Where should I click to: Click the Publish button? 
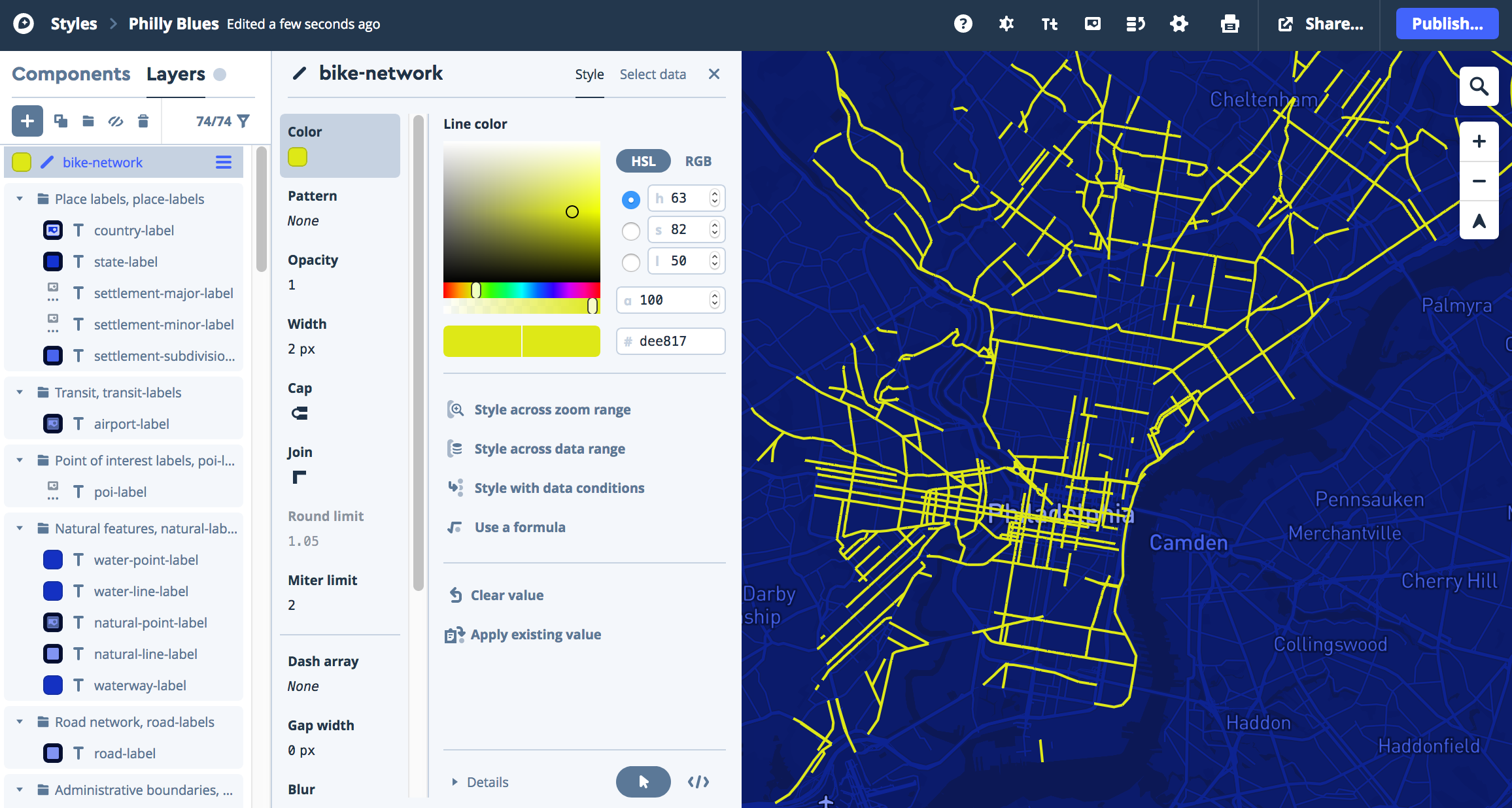tap(1447, 24)
